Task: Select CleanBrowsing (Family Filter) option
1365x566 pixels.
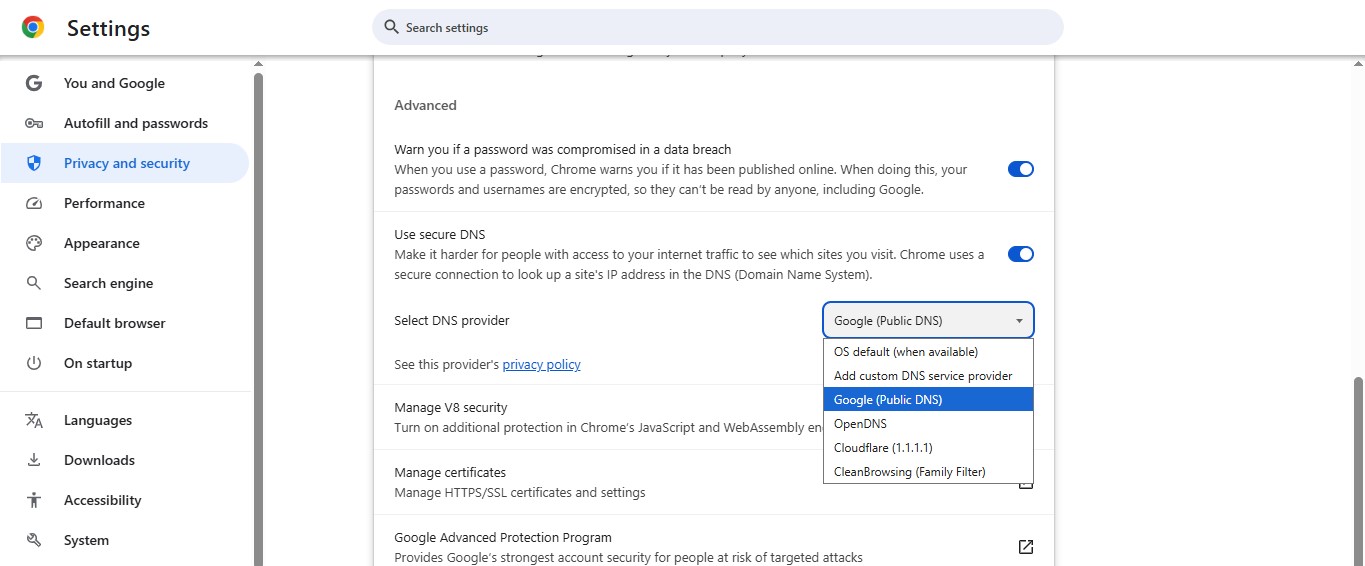Action: click(928, 472)
